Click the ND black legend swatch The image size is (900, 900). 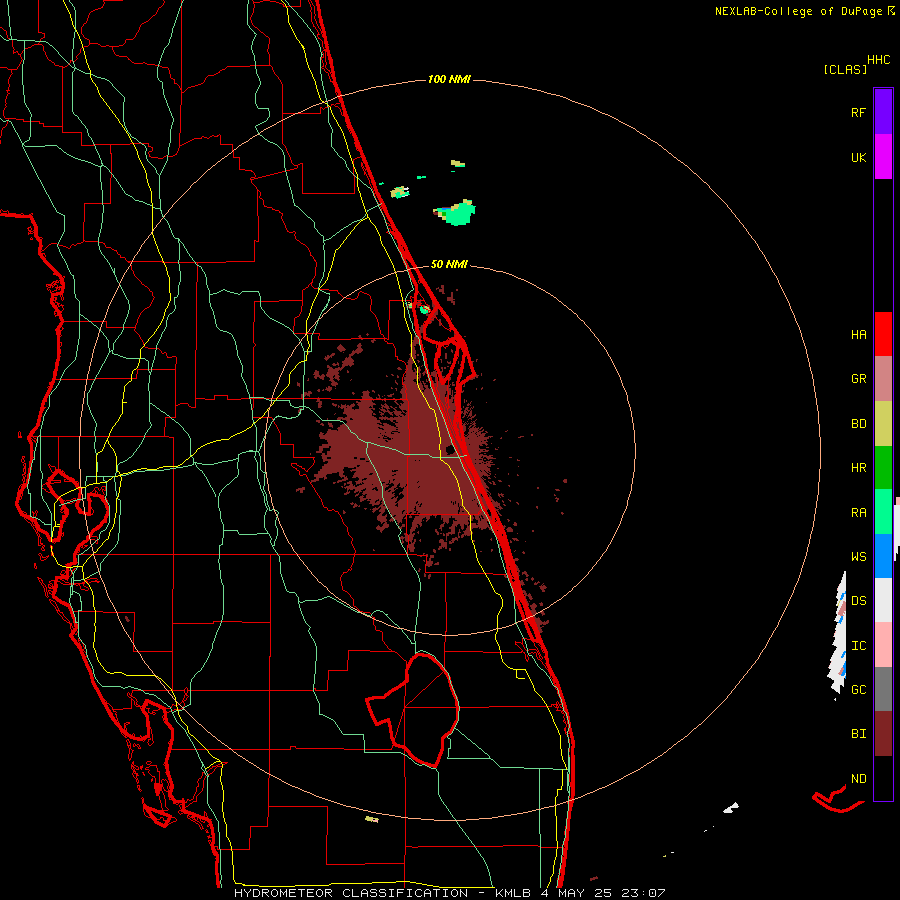pyautogui.click(x=883, y=778)
